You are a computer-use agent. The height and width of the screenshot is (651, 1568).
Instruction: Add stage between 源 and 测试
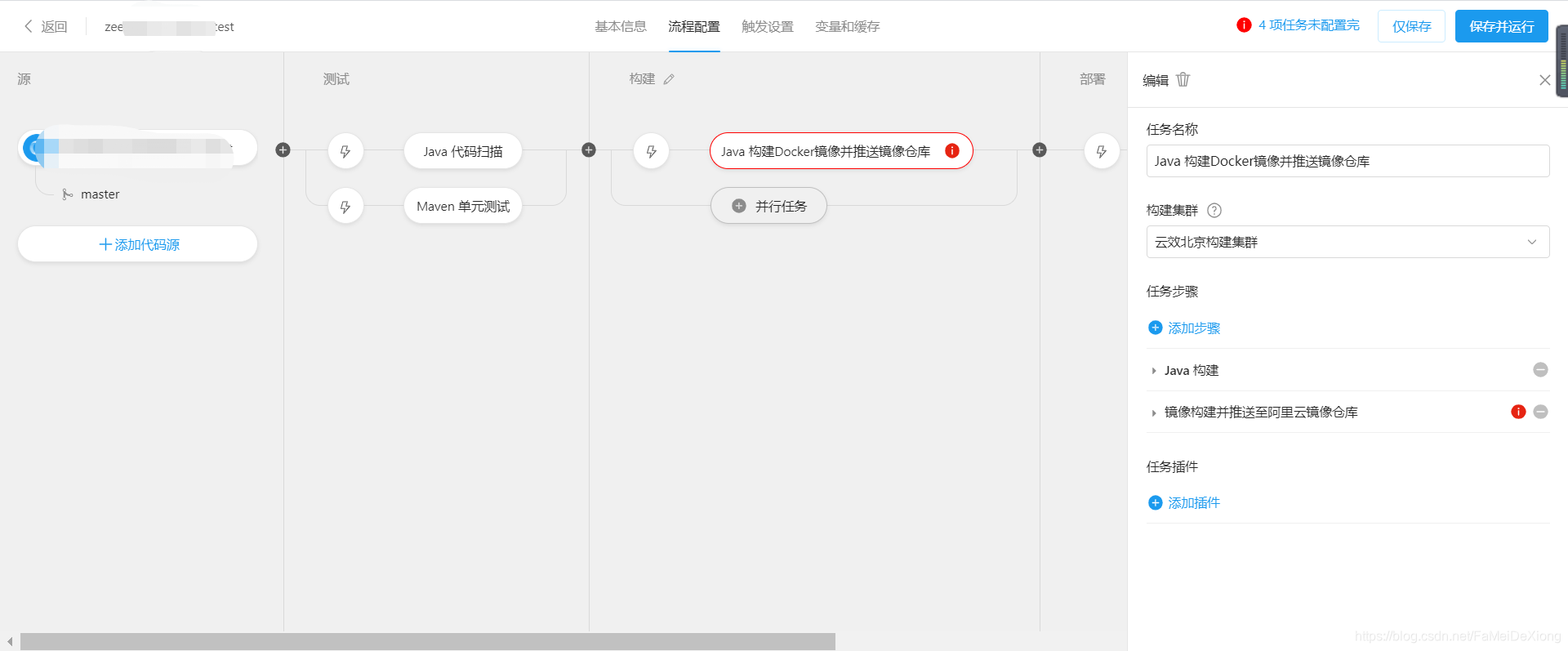pyautogui.click(x=283, y=150)
